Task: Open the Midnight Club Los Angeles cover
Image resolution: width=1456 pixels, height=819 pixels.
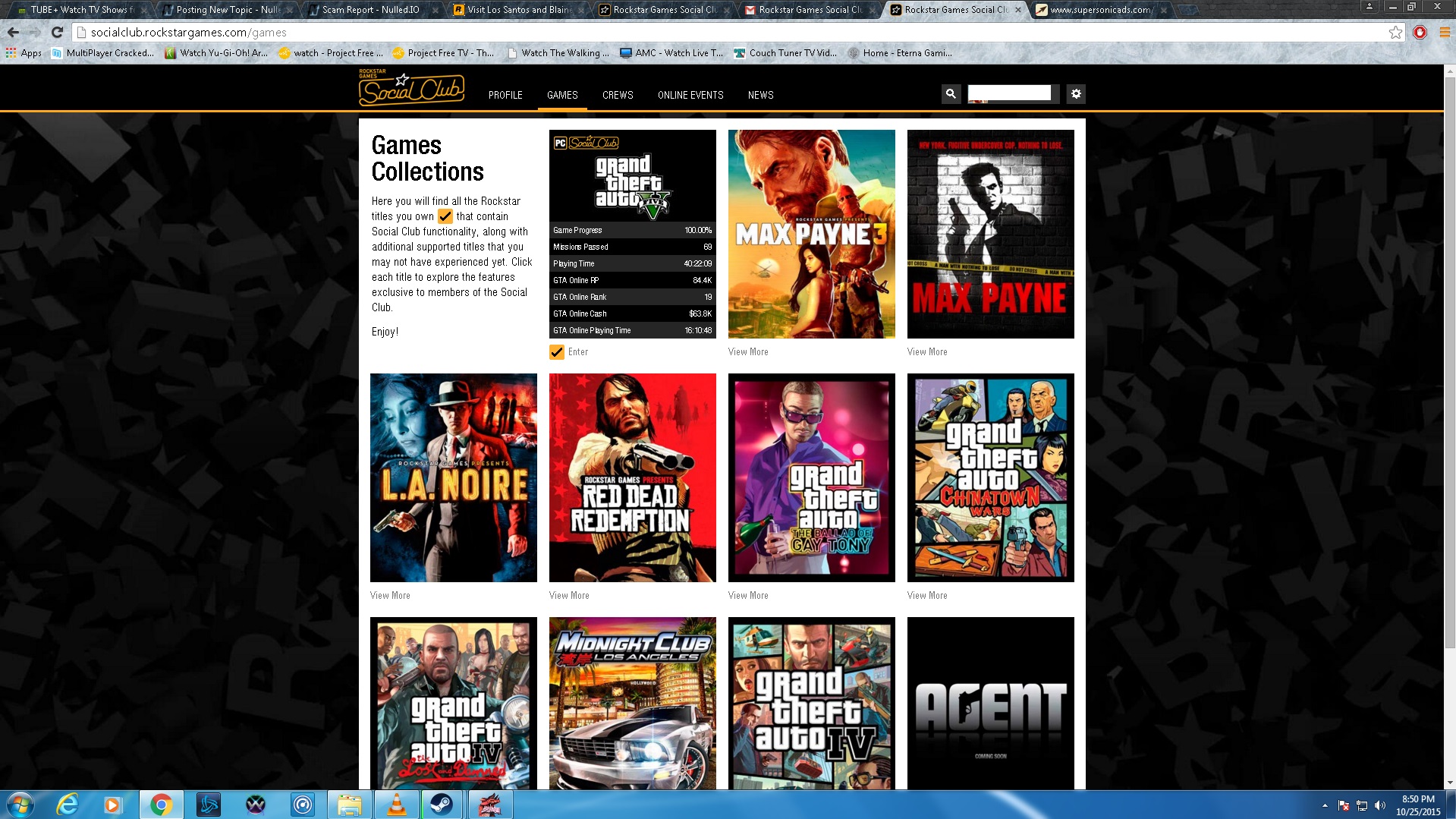Action: 632,703
